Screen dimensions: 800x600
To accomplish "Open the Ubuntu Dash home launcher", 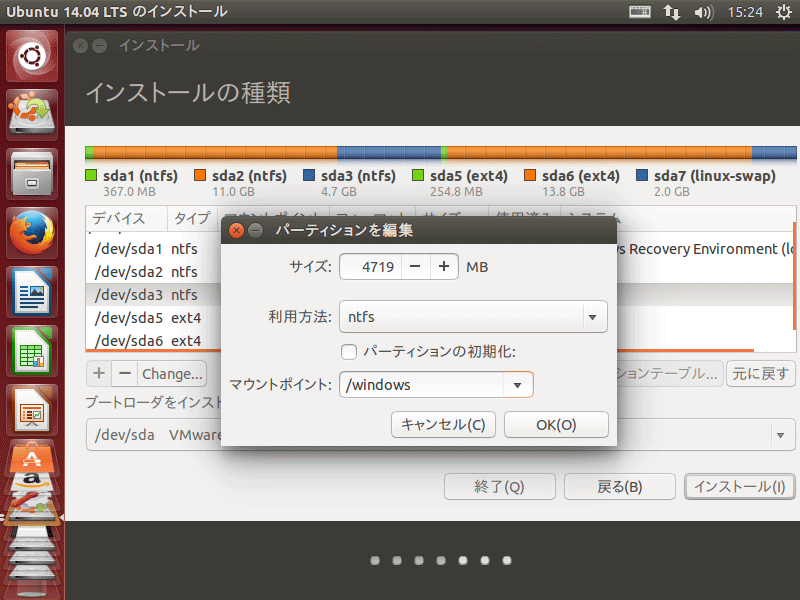I will [x=32, y=56].
